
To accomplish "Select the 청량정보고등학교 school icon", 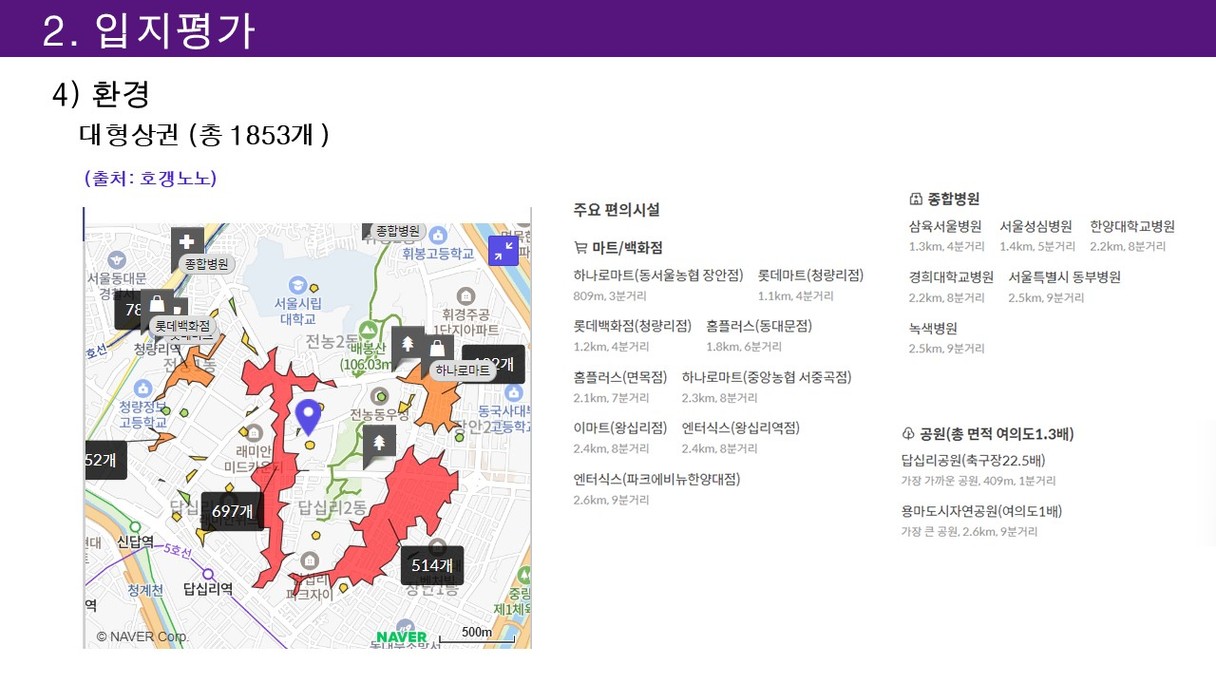I will point(143,388).
